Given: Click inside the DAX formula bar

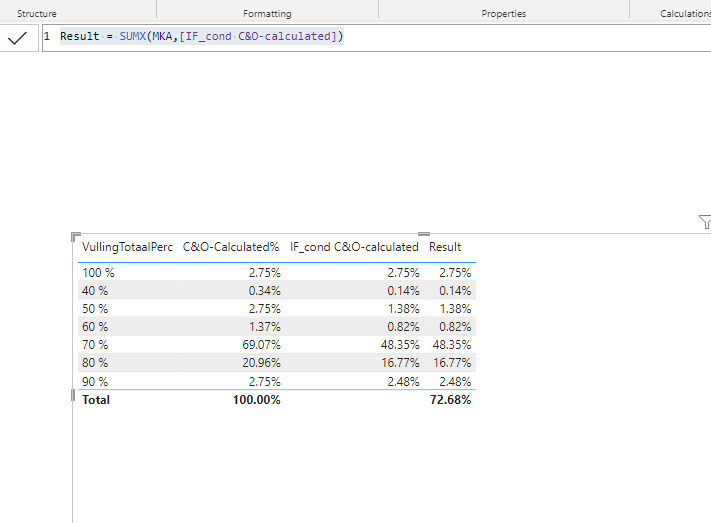Looking at the screenshot, I should (x=376, y=38).
